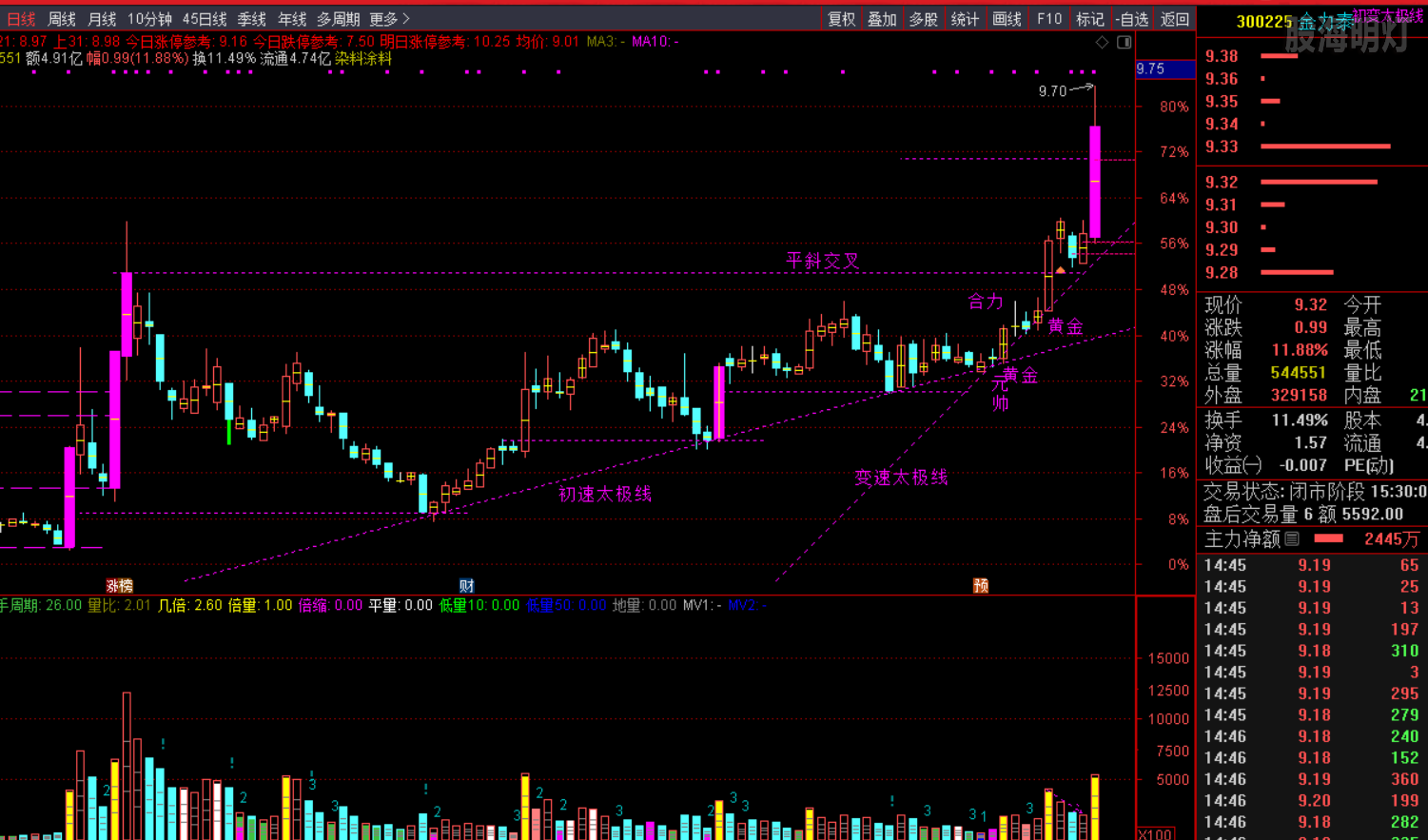This screenshot has width=1428, height=840.
Task: Remove stock via -自选 button
Action: click(1132, 19)
